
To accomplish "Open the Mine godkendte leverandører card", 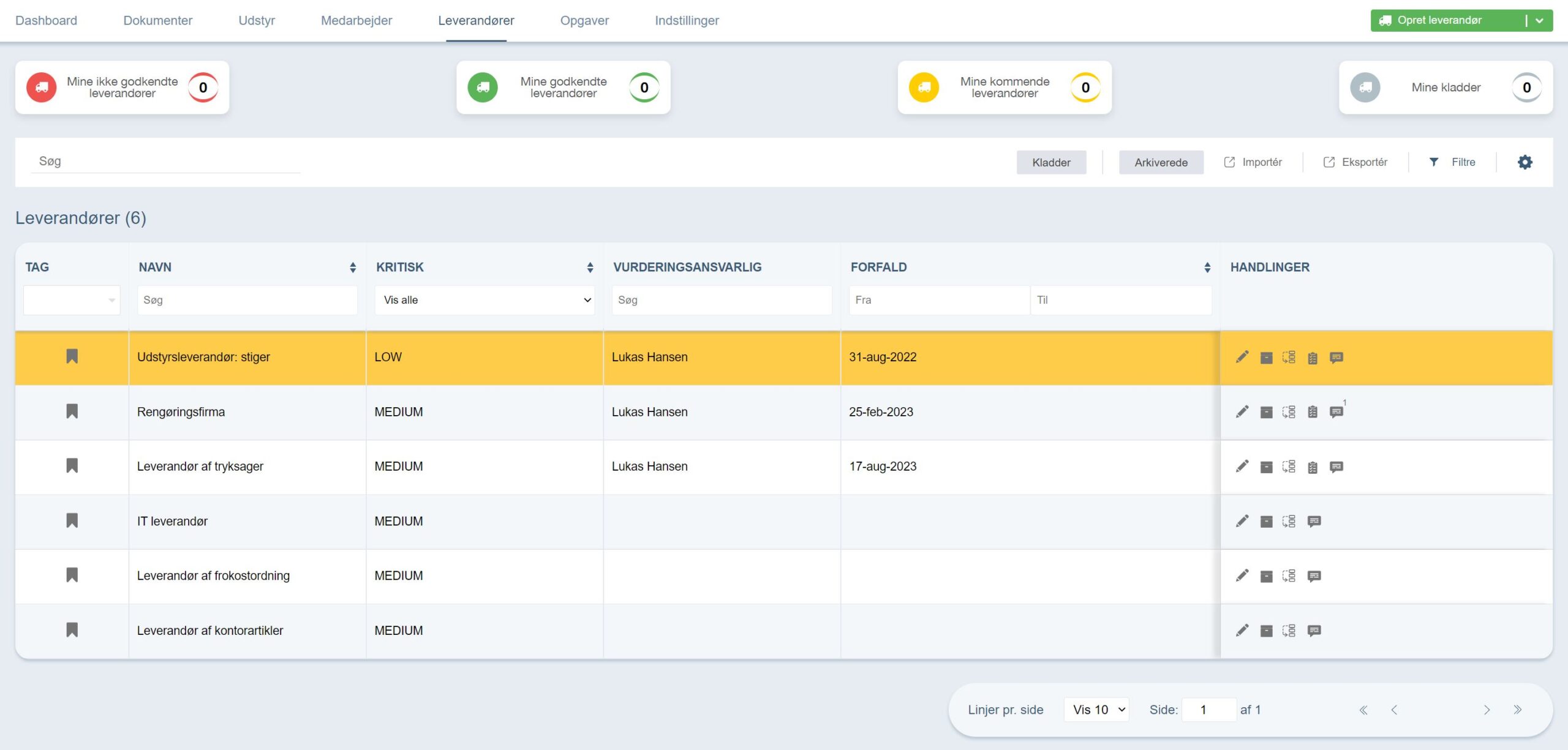I will click(563, 88).
